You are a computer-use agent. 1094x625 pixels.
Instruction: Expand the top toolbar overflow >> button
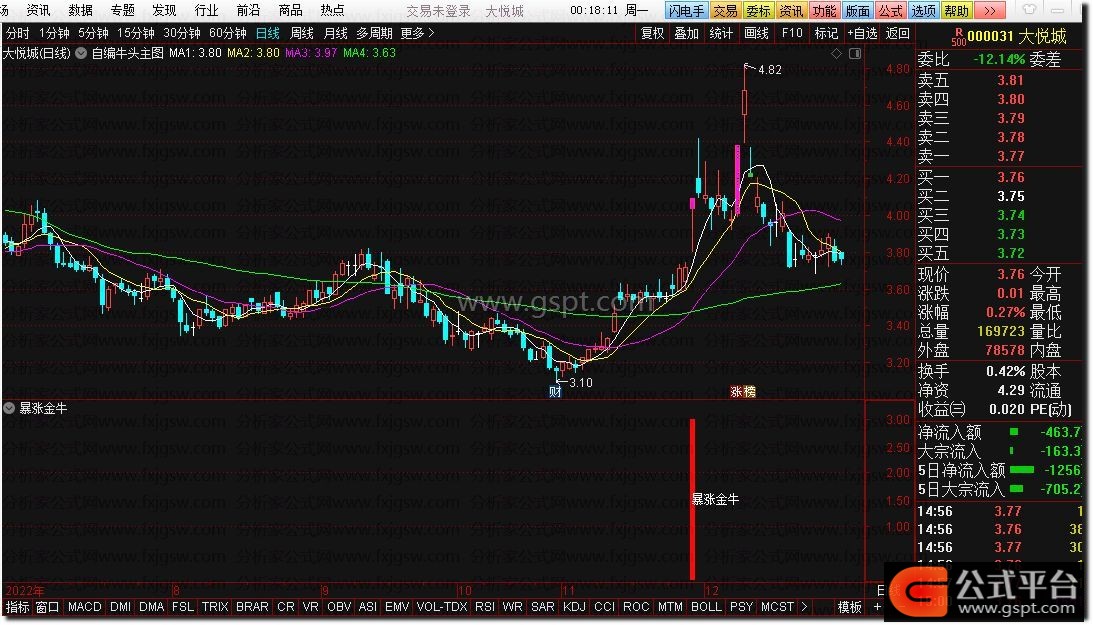[989, 10]
